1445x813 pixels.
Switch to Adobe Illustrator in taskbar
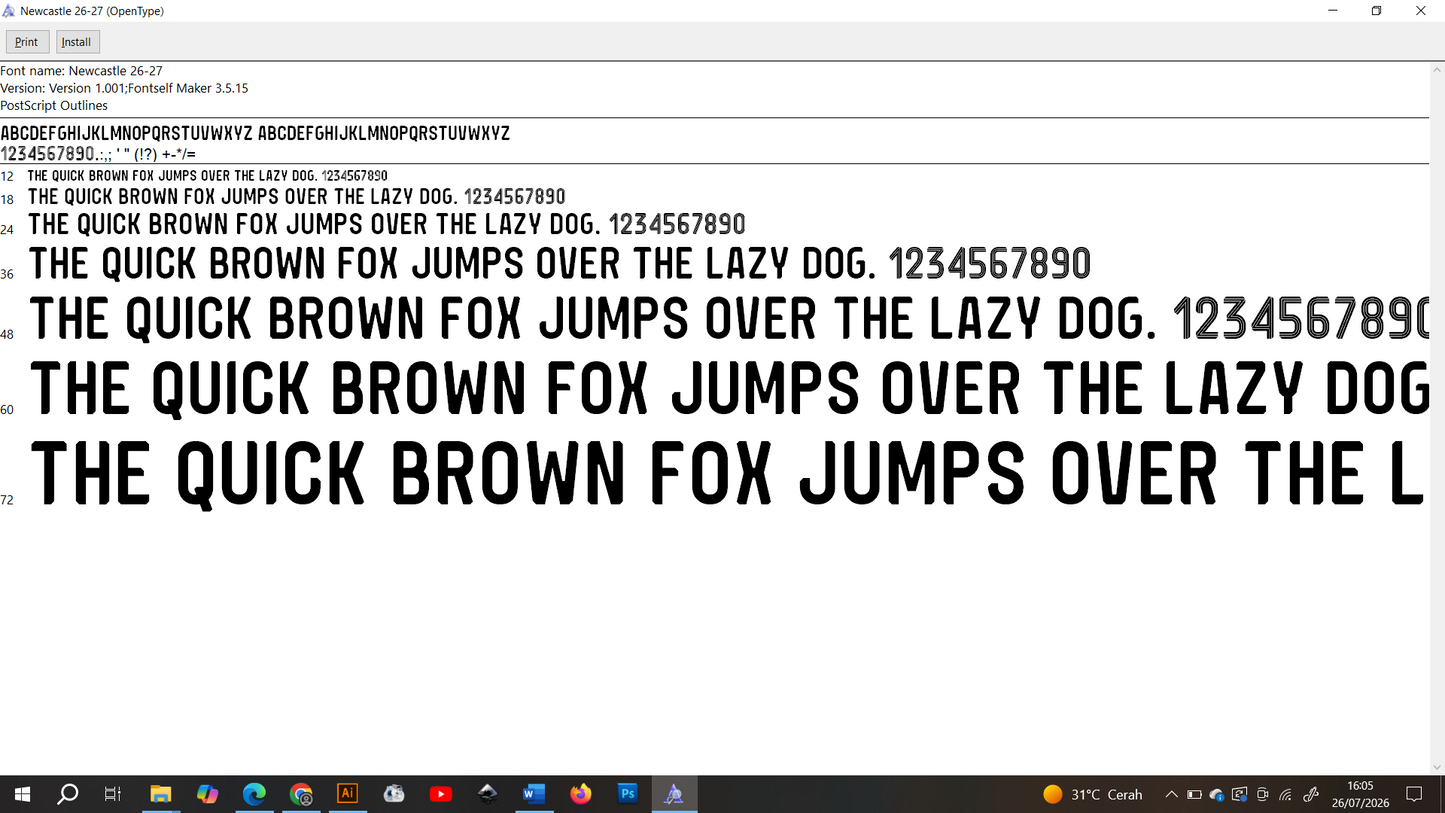[348, 794]
